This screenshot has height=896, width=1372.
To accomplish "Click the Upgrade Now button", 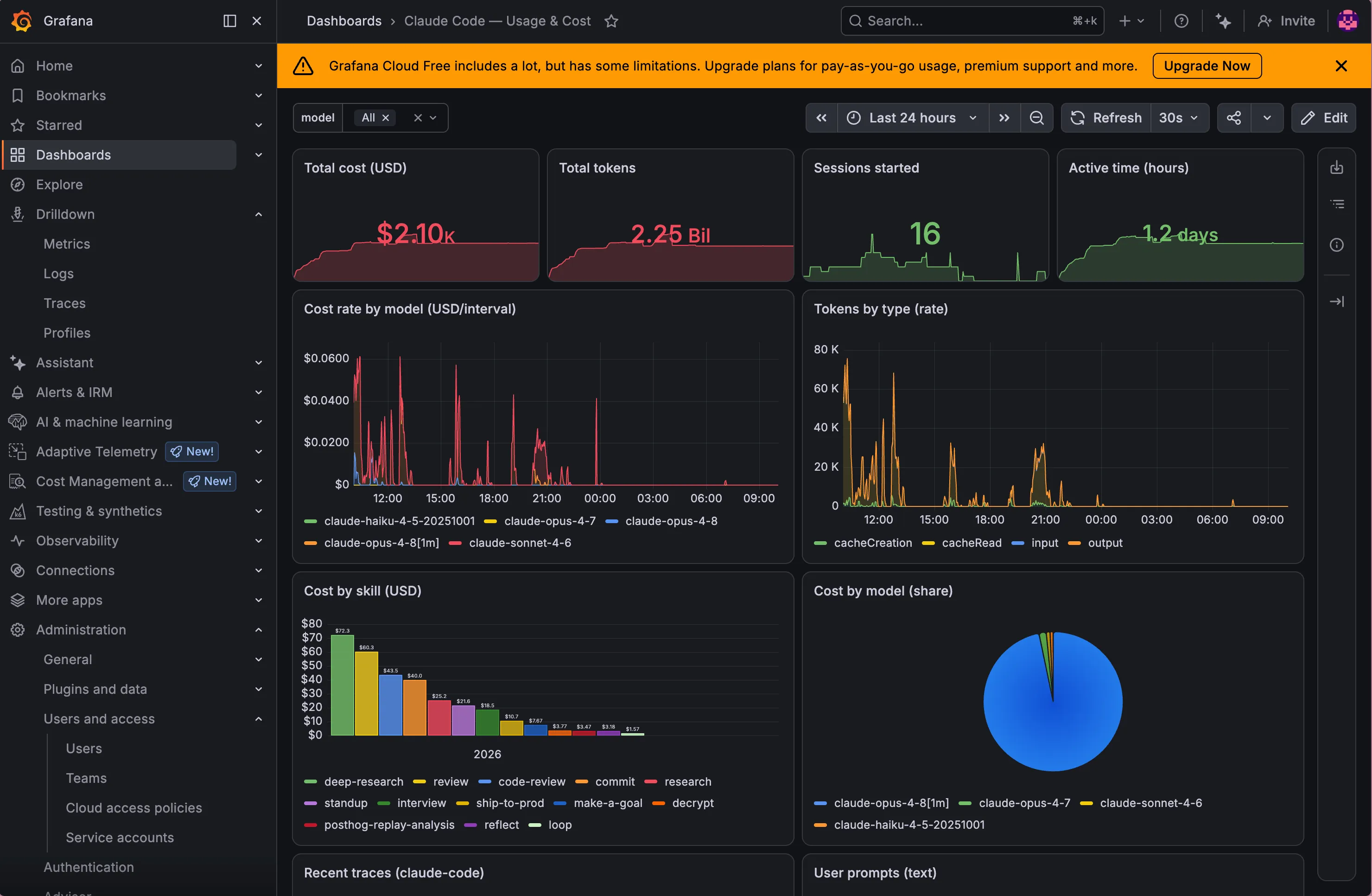I will click(1207, 66).
